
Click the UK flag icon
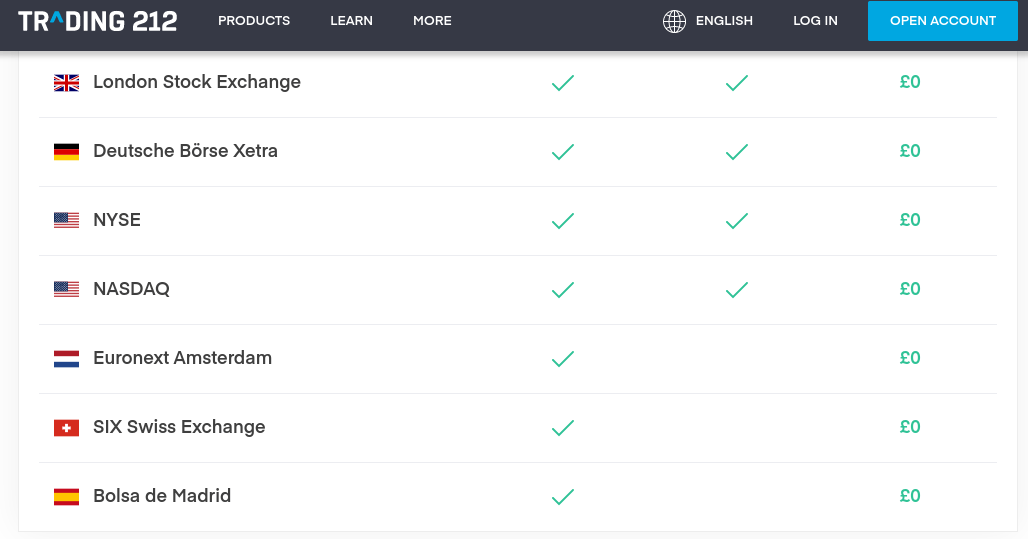pyautogui.click(x=66, y=83)
